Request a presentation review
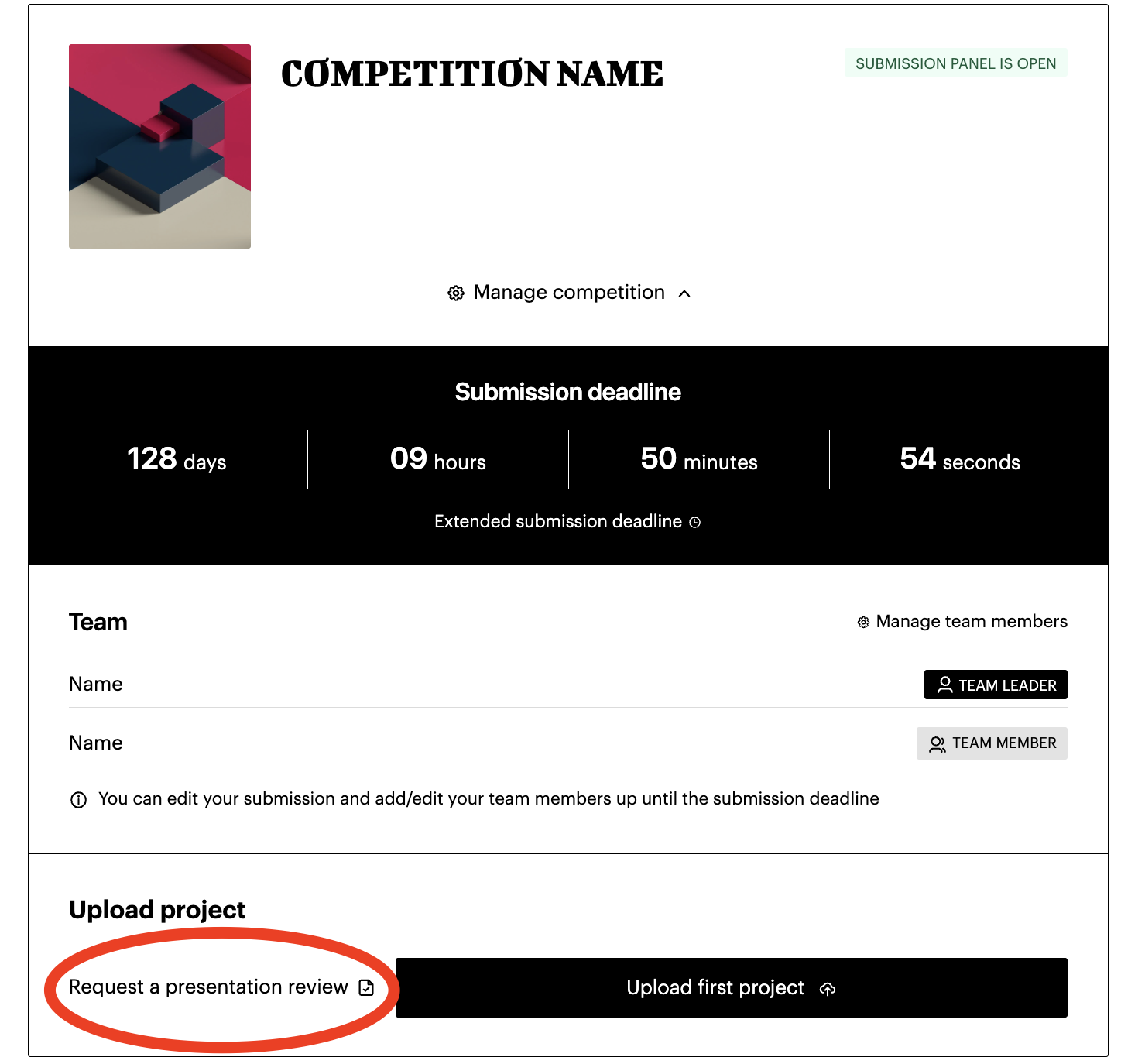The width and height of the screenshot is (1121, 1064). pyautogui.click(x=208, y=987)
